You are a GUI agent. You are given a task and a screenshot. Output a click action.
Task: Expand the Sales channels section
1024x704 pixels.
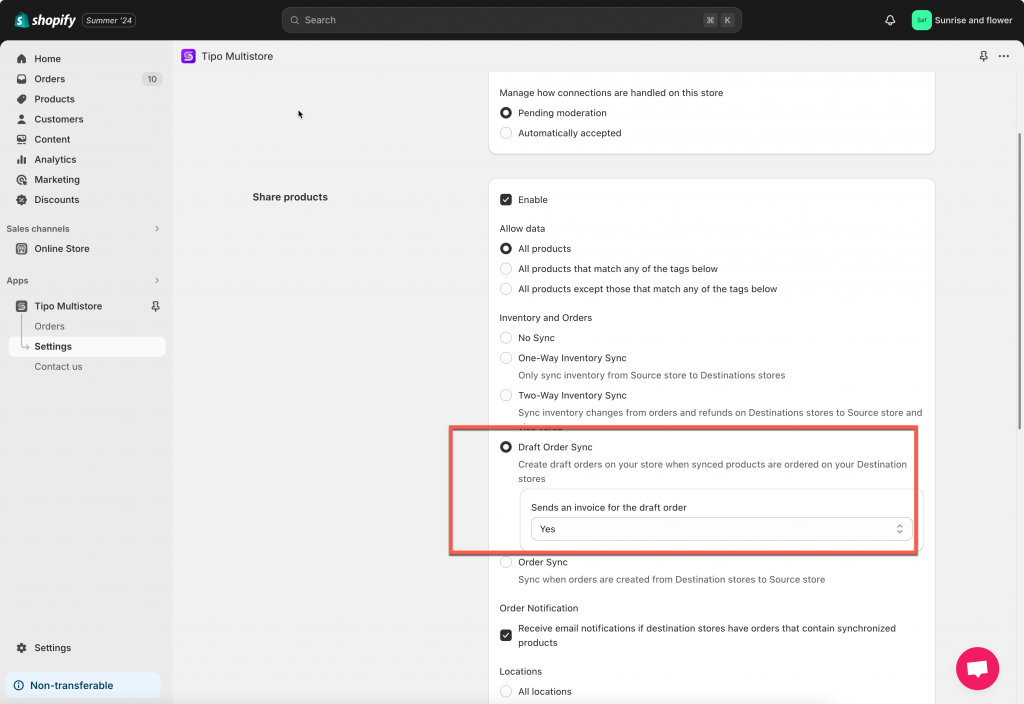[x=157, y=229]
